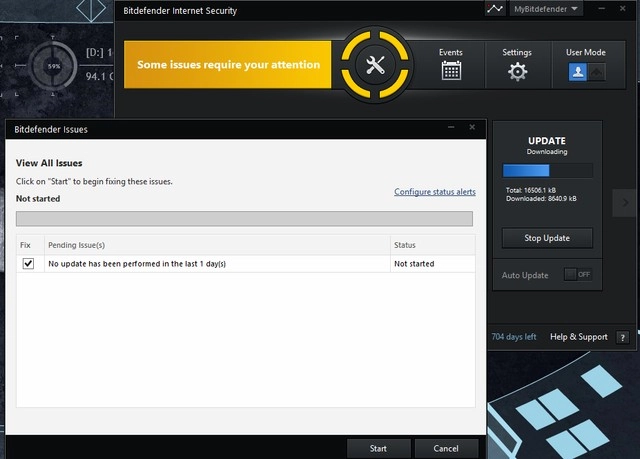Open the activity graph icon
The width and height of the screenshot is (640, 459).
495,9
